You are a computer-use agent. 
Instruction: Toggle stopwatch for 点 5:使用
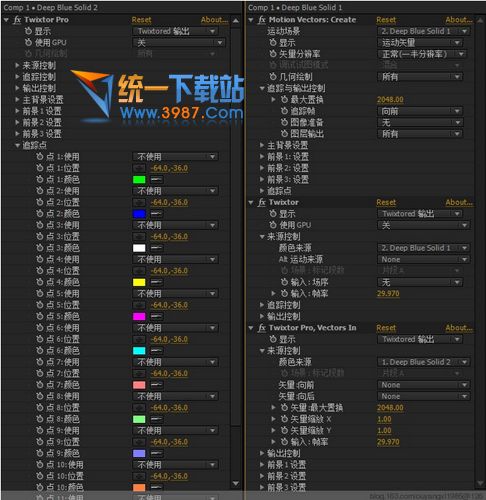[40, 294]
